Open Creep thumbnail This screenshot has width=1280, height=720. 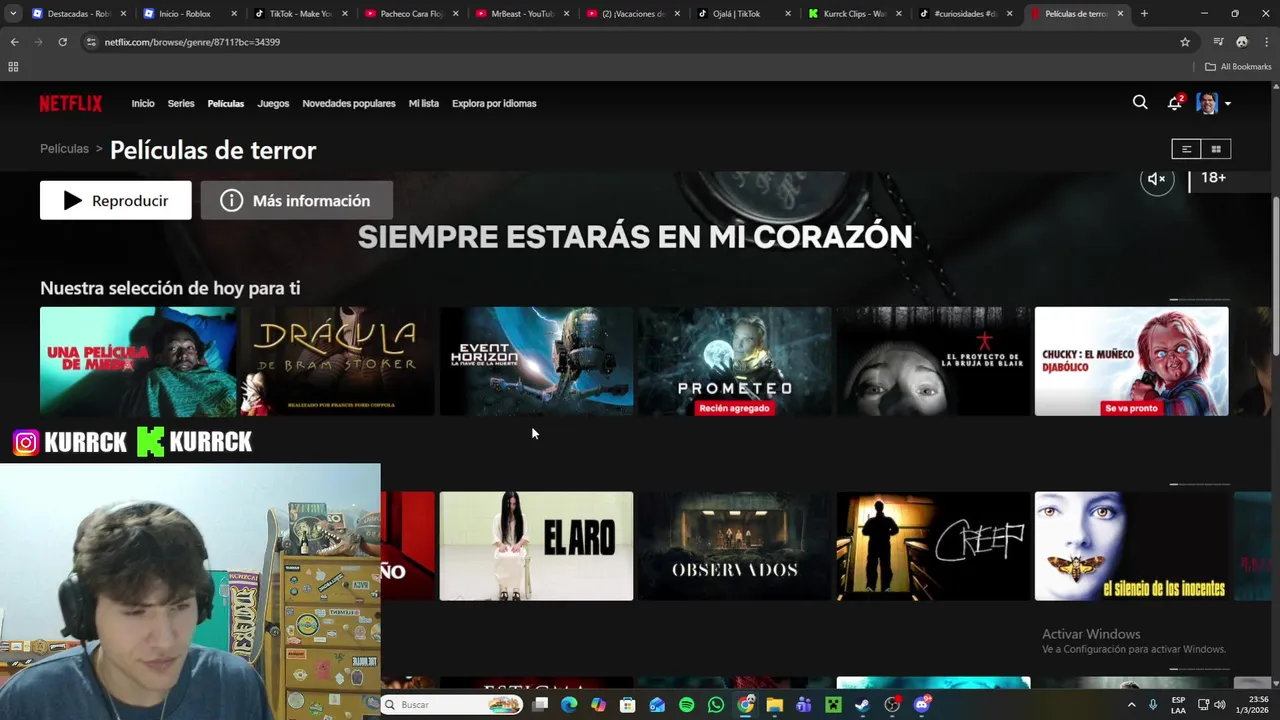pos(934,546)
